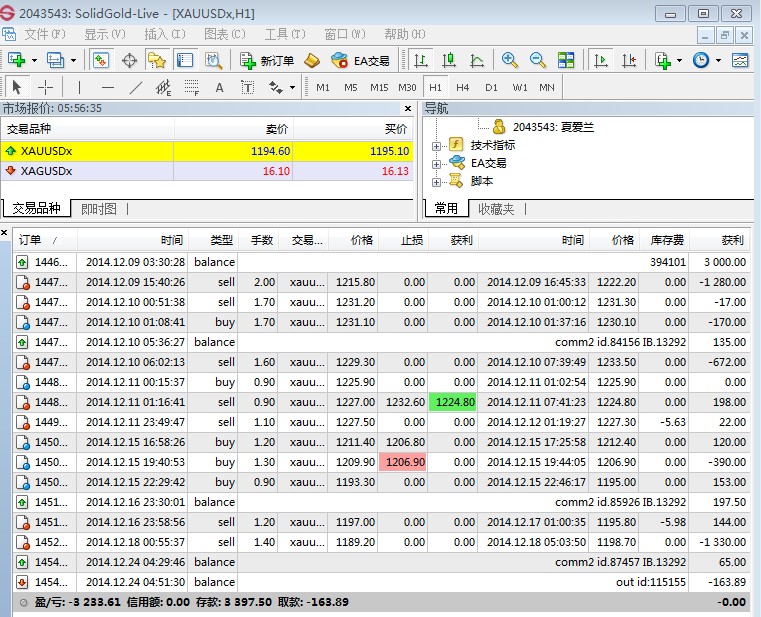Image resolution: width=761 pixels, height=617 pixels.
Task: Open the 插入 menu
Action: pyautogui.click(x=165, y=34)
